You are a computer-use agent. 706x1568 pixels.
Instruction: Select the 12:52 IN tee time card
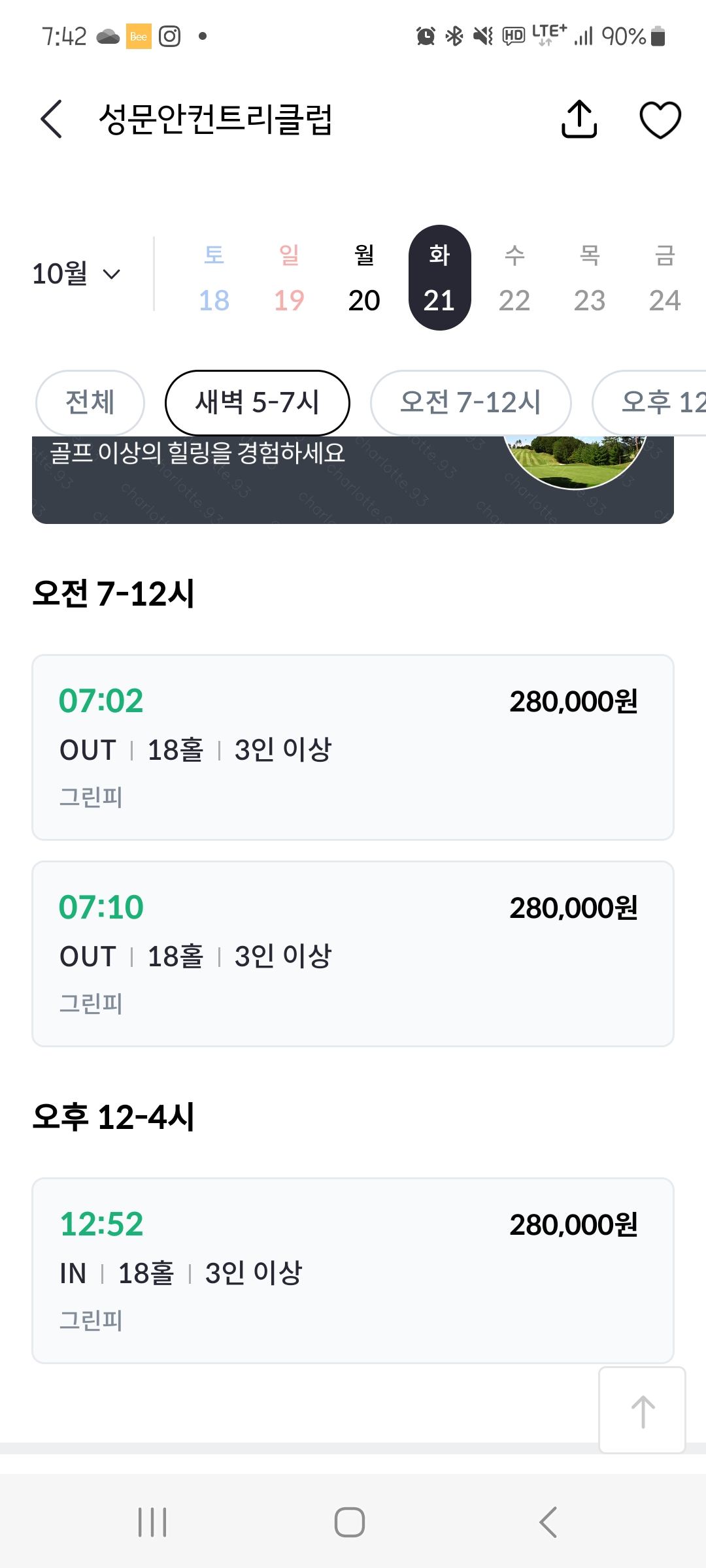coord(353,1270)
